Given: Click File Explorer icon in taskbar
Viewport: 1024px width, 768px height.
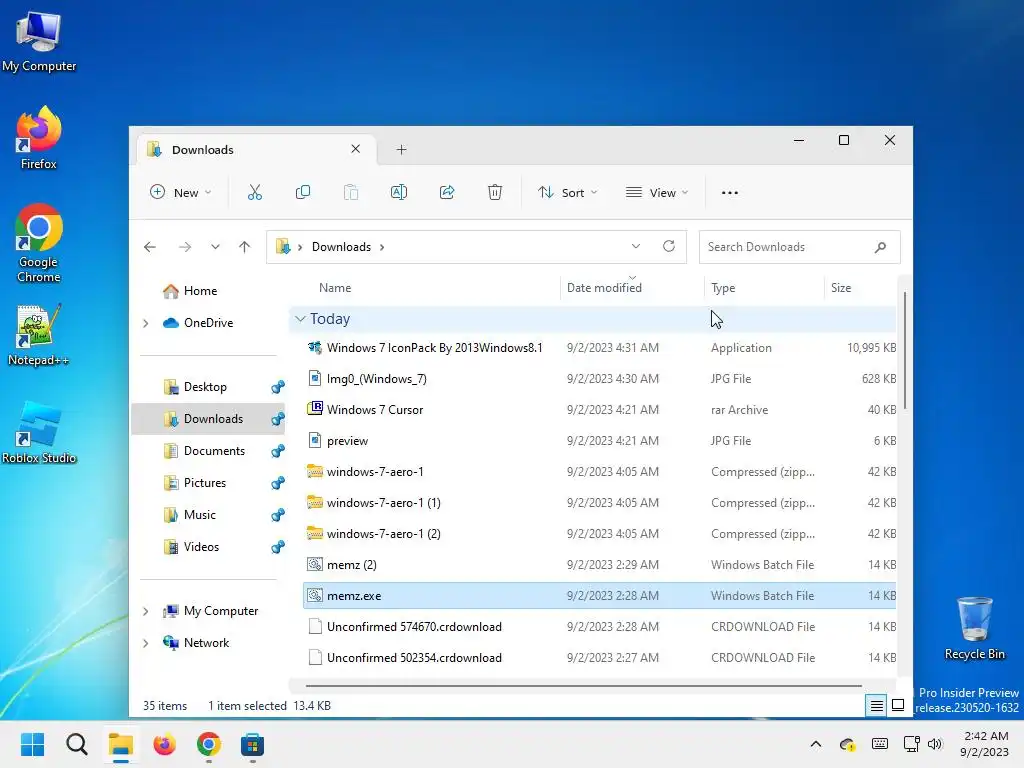Looking at the screenshot, I should pyautogui.click(x=121, y=744).
